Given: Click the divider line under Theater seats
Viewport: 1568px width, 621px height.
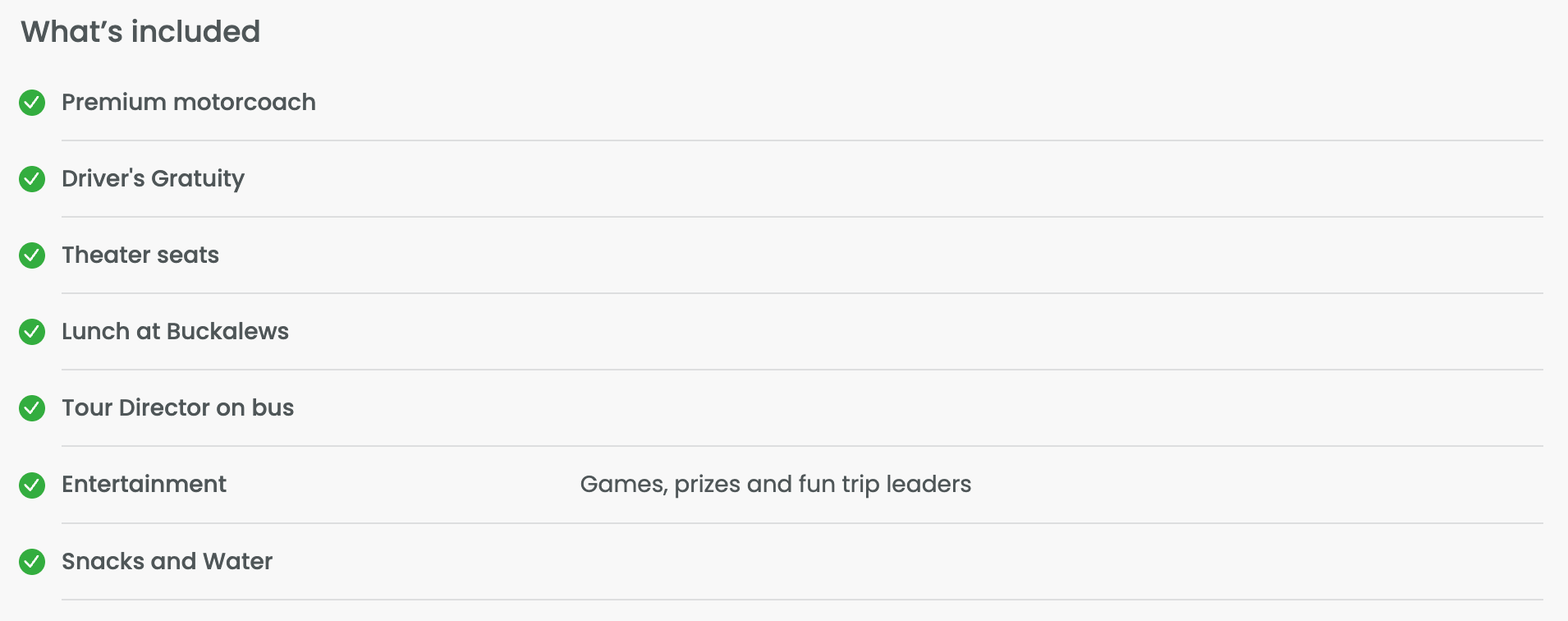Looking at the screenshot, I should [x=802, y=293].
